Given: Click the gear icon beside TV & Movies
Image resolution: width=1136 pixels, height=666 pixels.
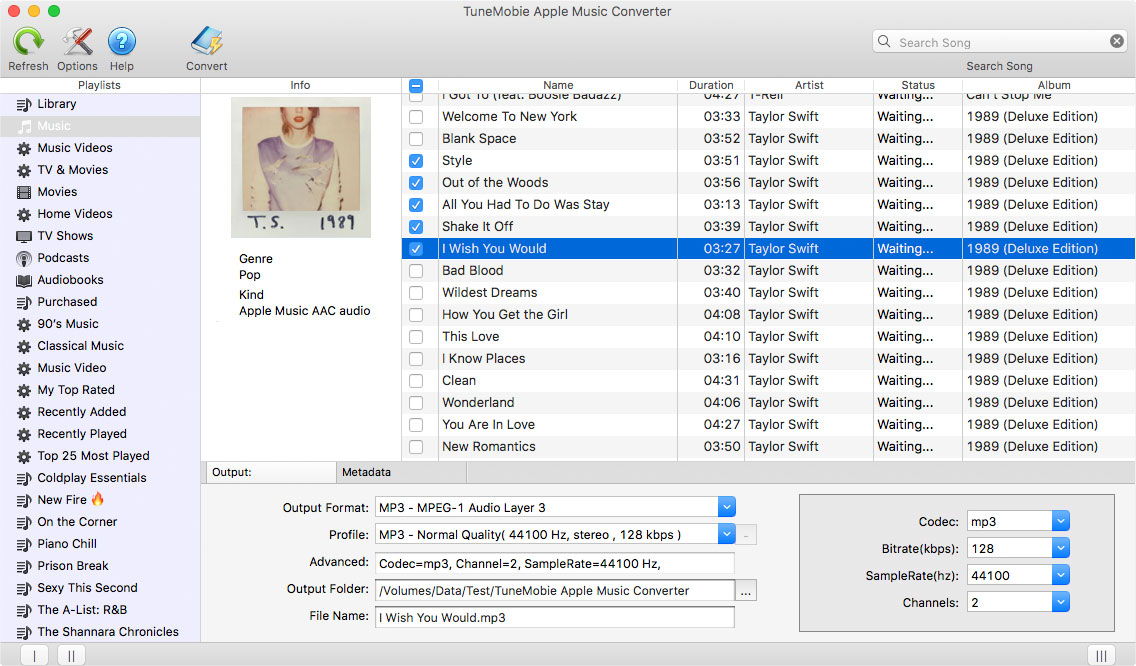Looking at the screenshot, I should 24,170.
